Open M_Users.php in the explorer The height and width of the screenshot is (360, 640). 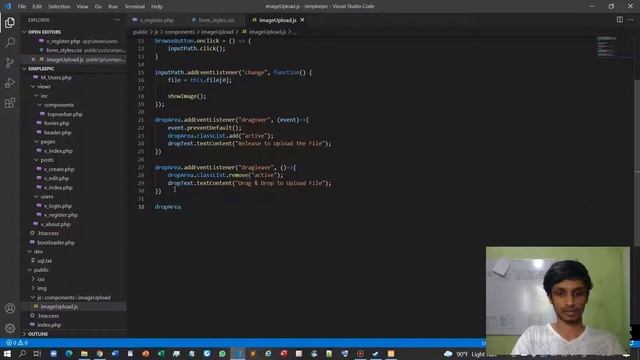[56, 78]
